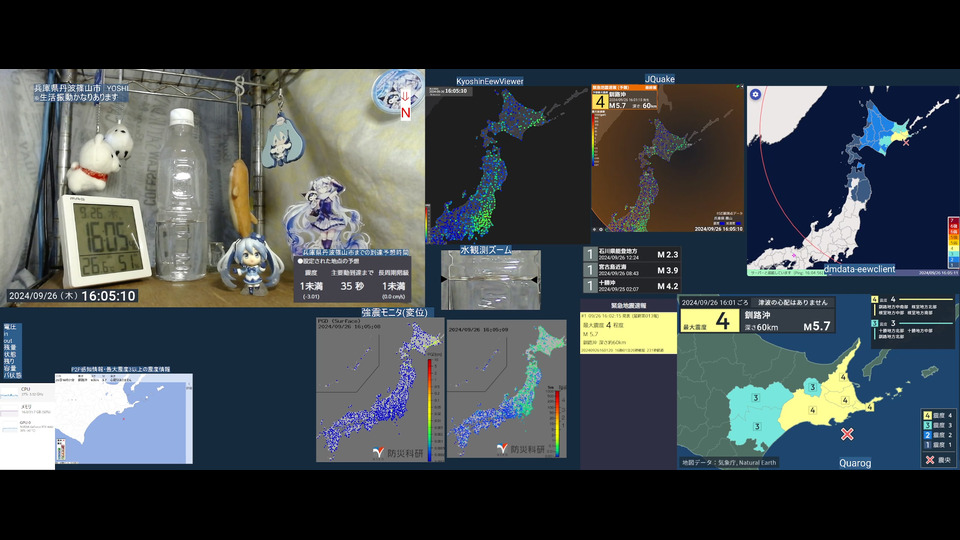This screenshot has width=960, height=540.
Task: Click the arrival time 35 秒 readout
Action: pyautogui.click(x=352, y=286)
